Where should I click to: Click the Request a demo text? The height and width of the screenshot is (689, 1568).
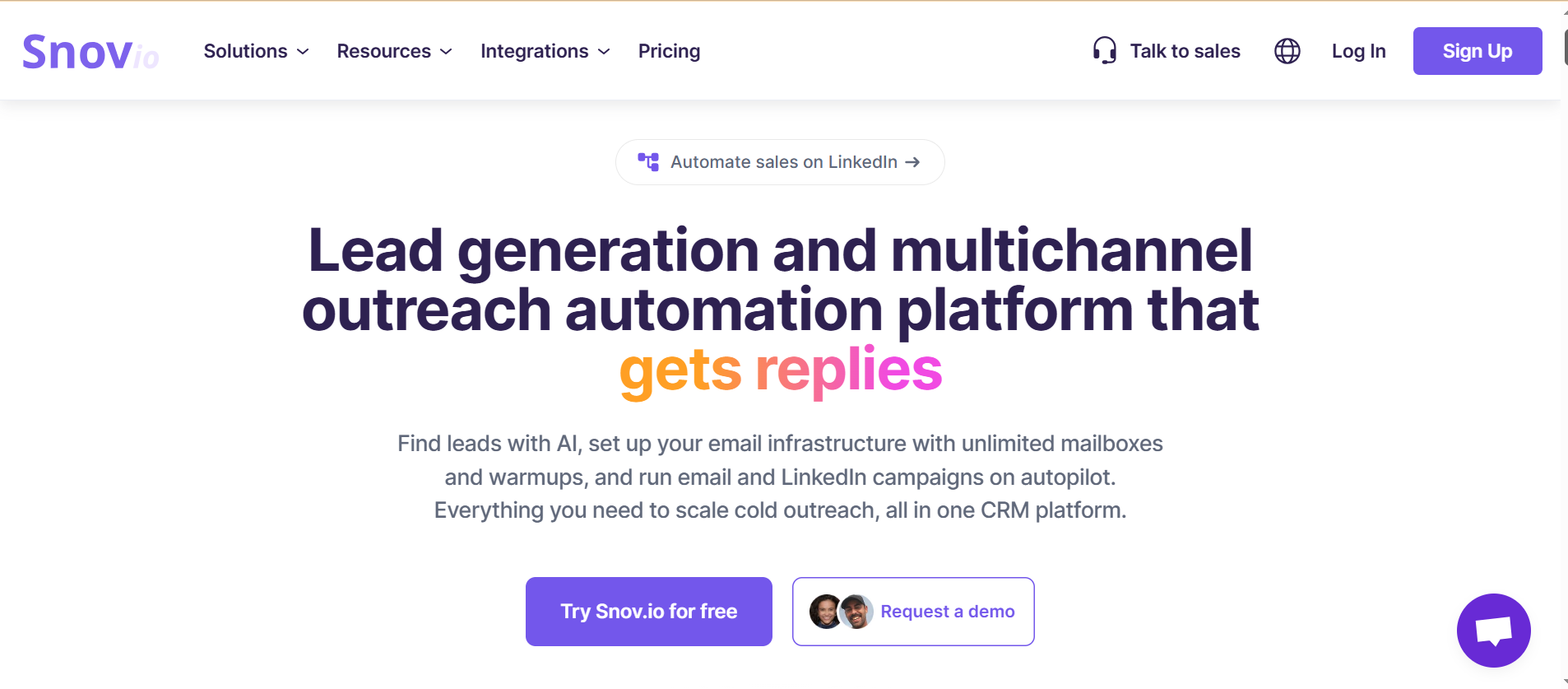[x=947, y=612]
